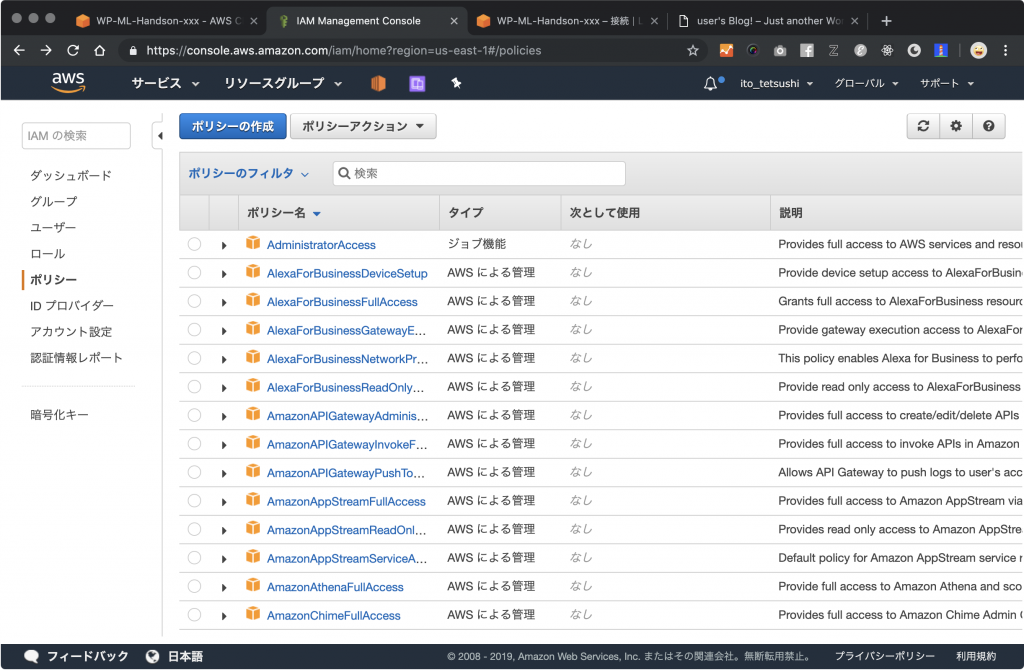The image size is (1024, 670).
Task: Select the AlexaForBusinessFullAccess radio button
Action: click(x=194, y=301)
